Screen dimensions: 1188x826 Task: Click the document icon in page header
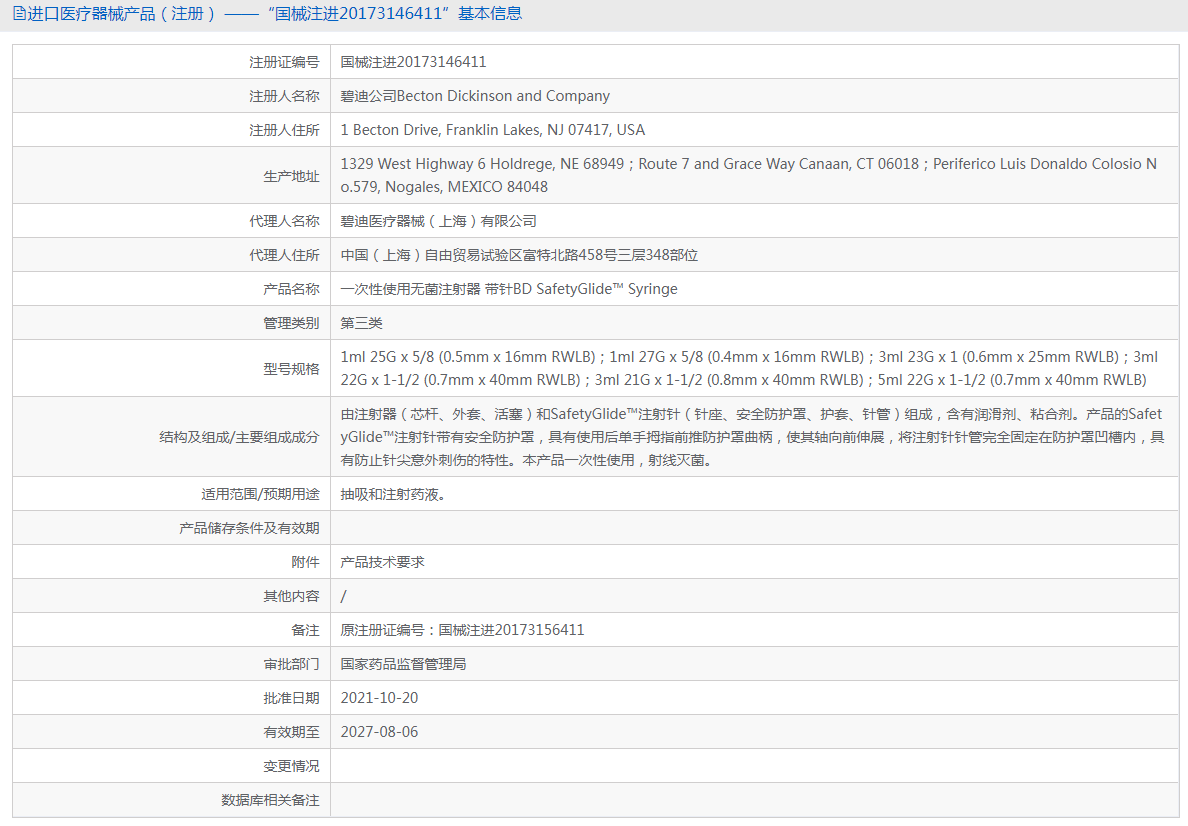(x=19, y=14)
